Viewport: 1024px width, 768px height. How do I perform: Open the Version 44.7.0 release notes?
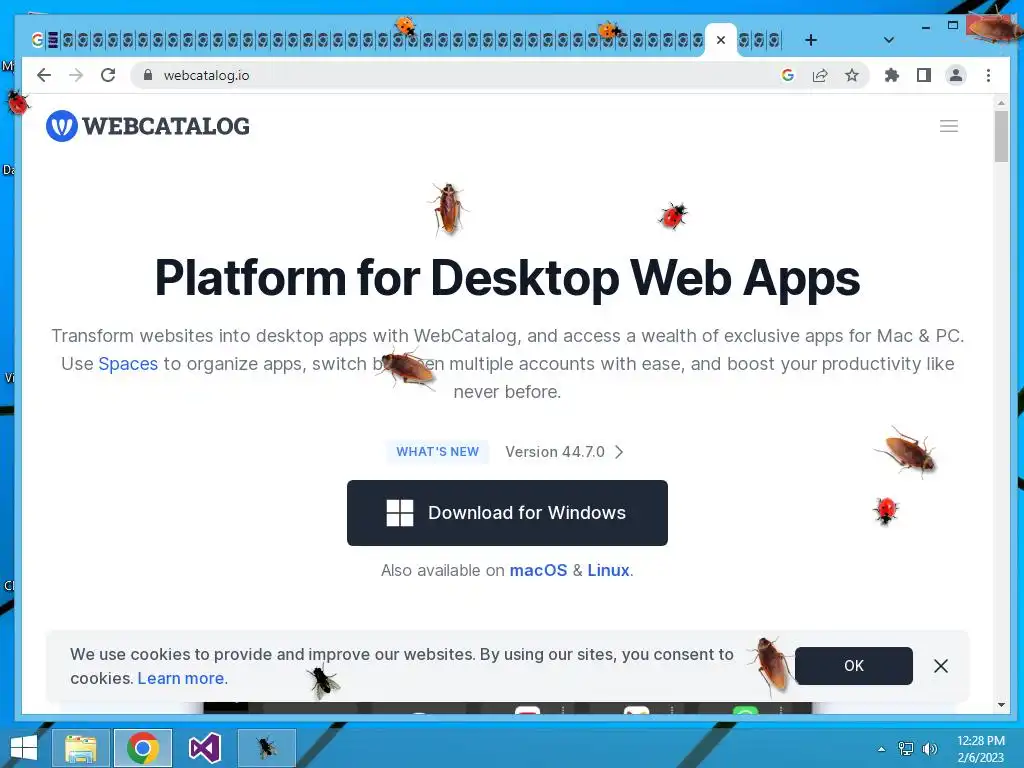(564, 452)
